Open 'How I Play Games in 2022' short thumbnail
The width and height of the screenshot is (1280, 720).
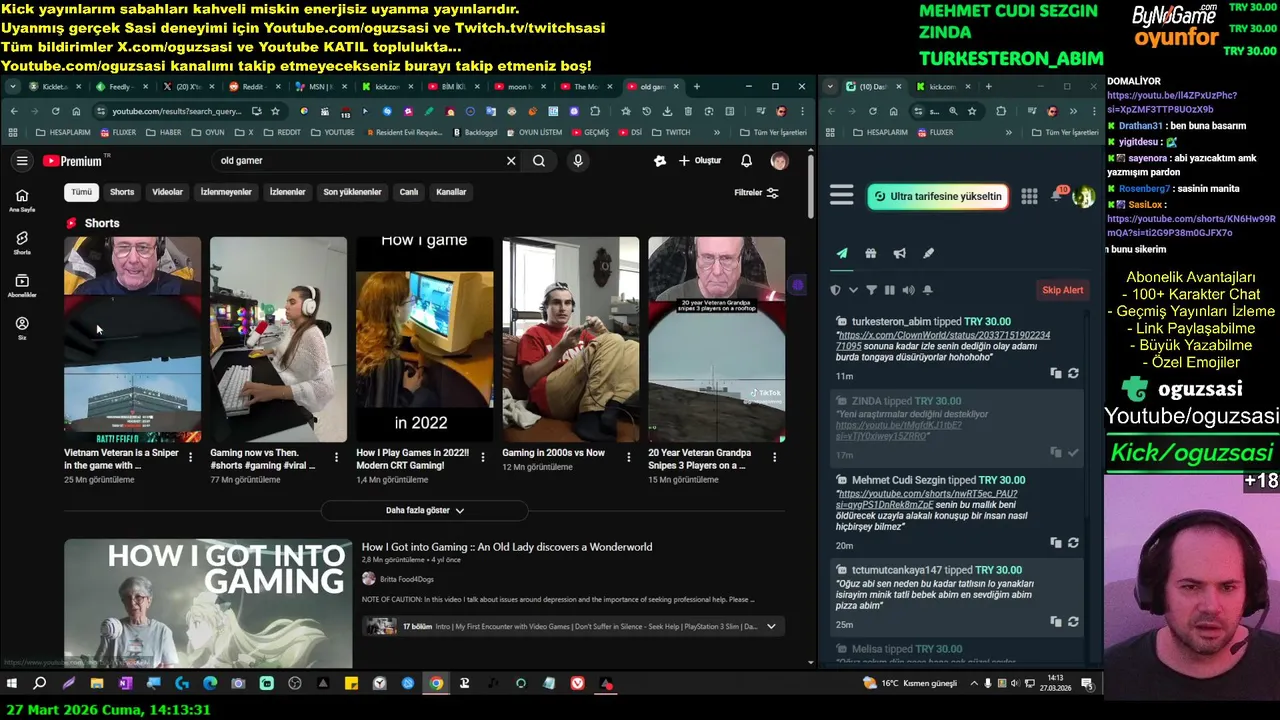point(425,339)
